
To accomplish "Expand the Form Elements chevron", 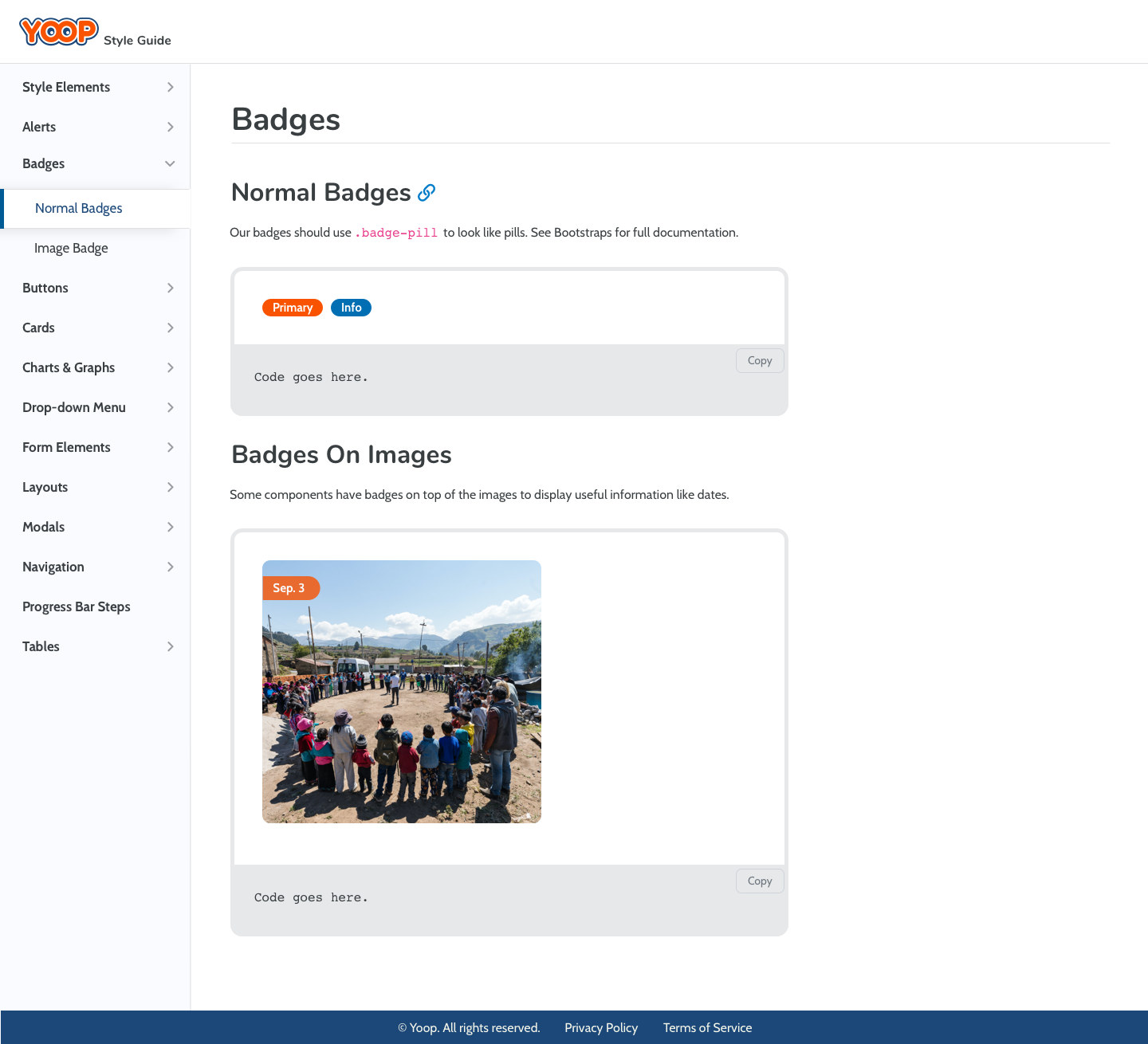I will (170, 447).
